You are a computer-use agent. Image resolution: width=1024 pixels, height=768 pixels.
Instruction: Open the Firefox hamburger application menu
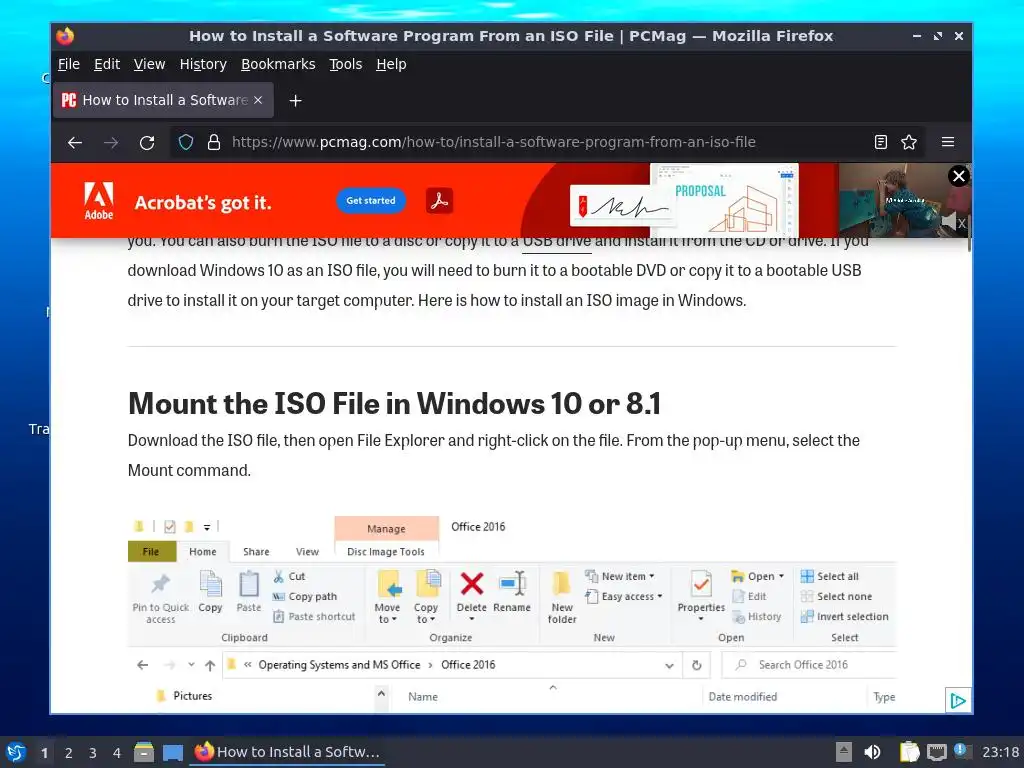(x=948, y=142)
